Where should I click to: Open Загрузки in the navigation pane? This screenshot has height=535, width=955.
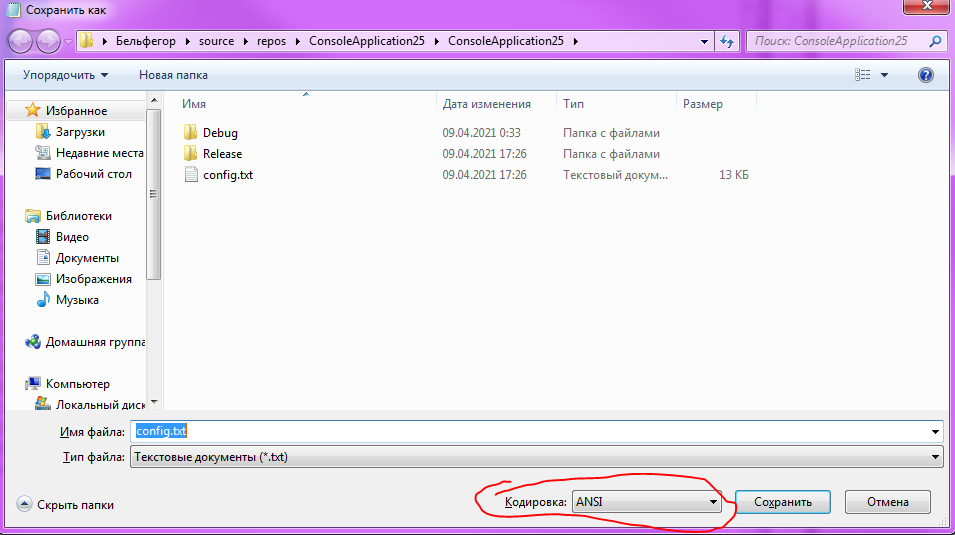[x=80, y=132]
